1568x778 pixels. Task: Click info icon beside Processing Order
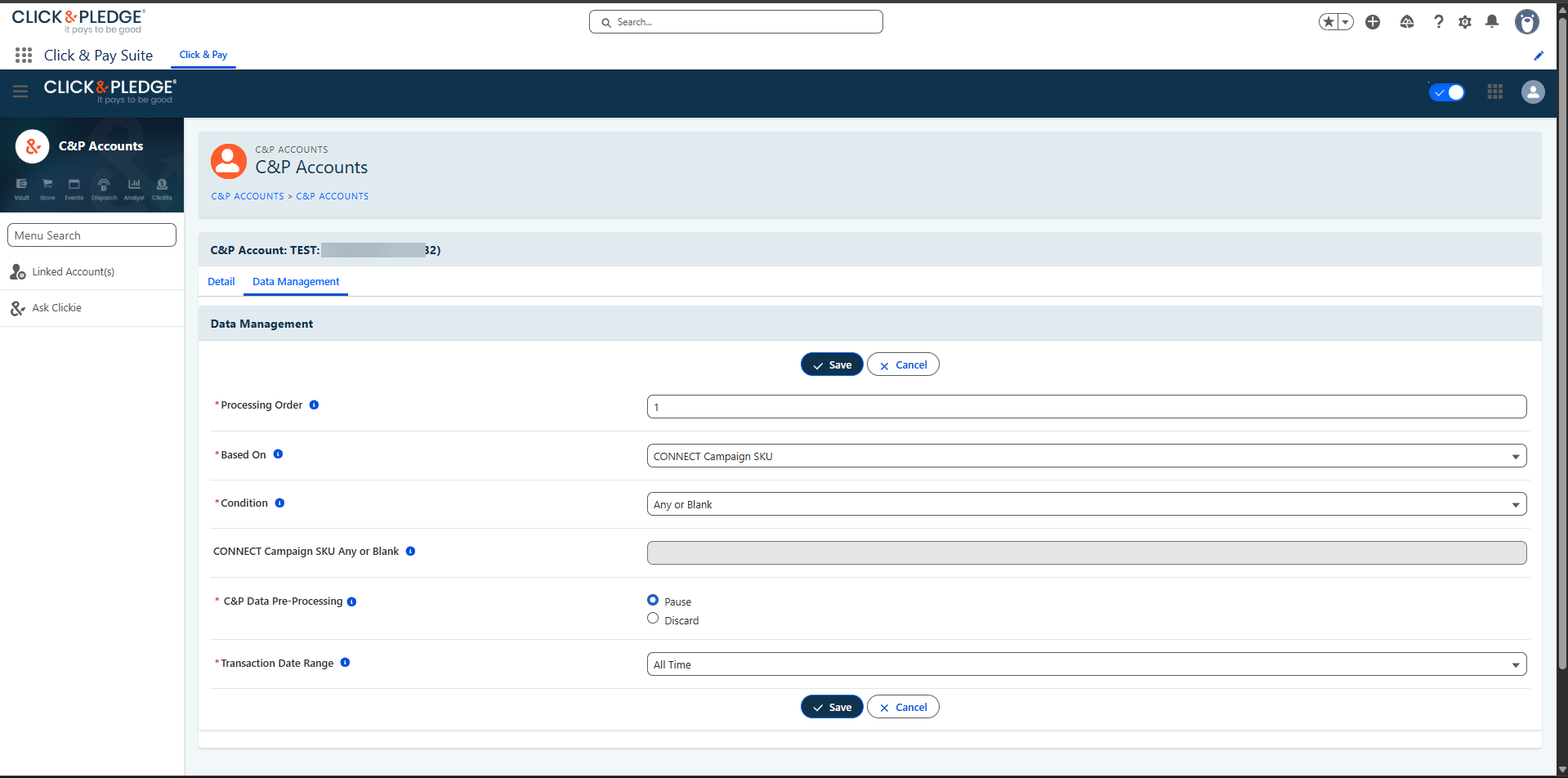(314, 405)
